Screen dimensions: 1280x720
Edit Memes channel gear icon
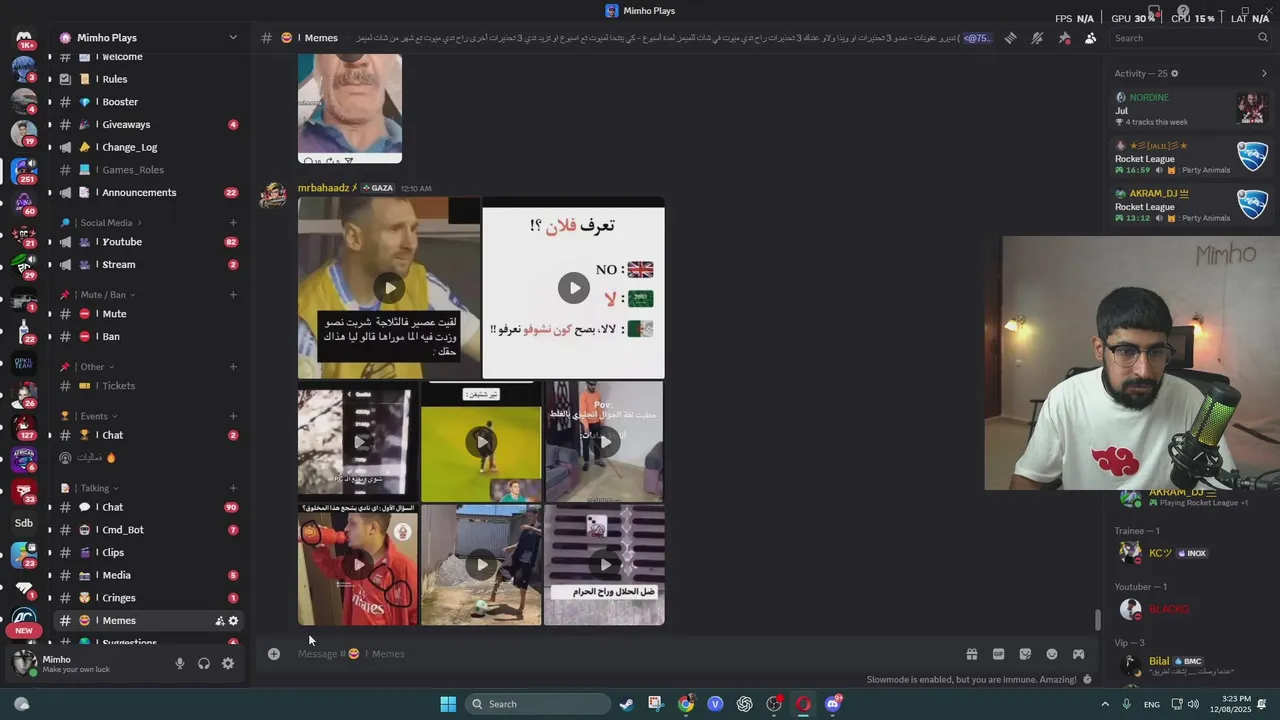point(233,621)
